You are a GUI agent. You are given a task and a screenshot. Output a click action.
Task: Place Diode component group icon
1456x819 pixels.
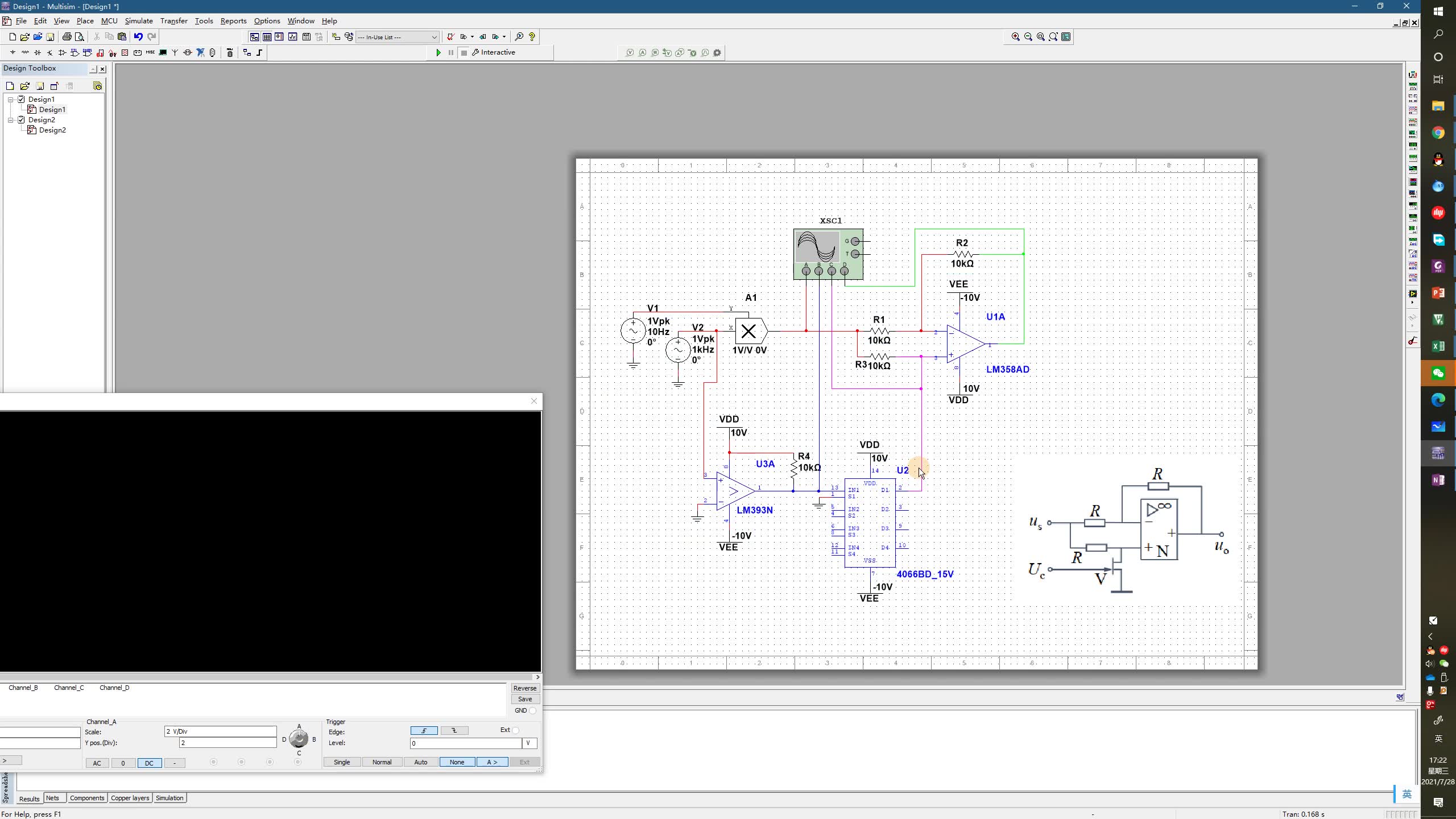click(38, 53)
